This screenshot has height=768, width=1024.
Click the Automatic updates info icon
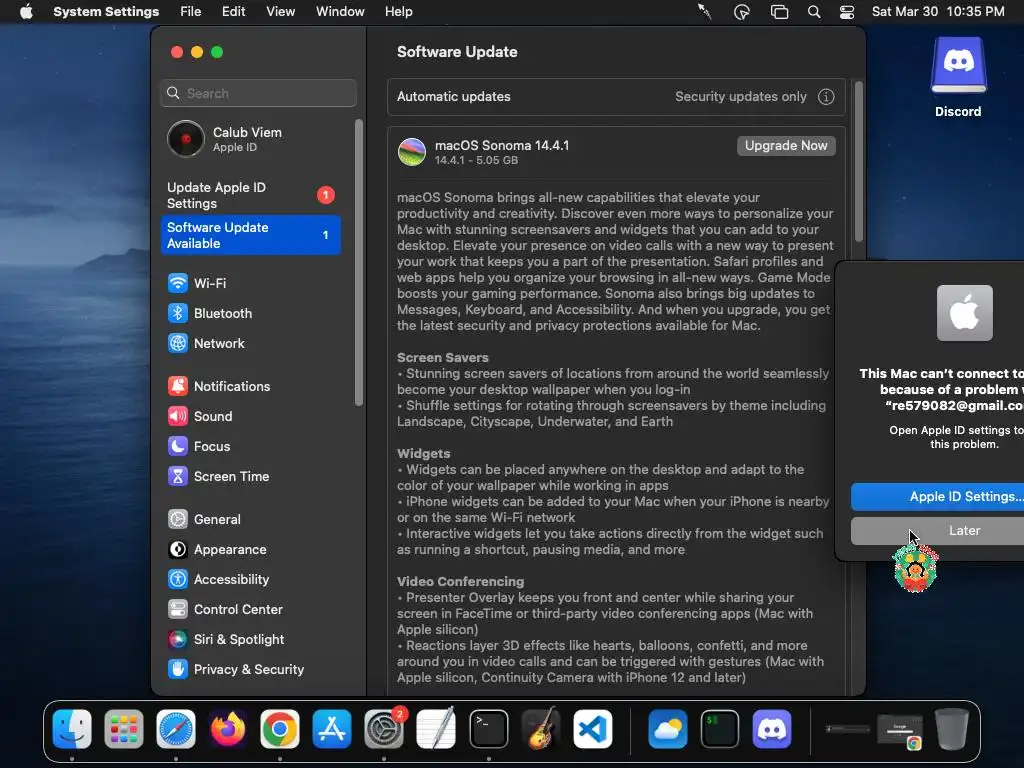[x=826, y=97]
